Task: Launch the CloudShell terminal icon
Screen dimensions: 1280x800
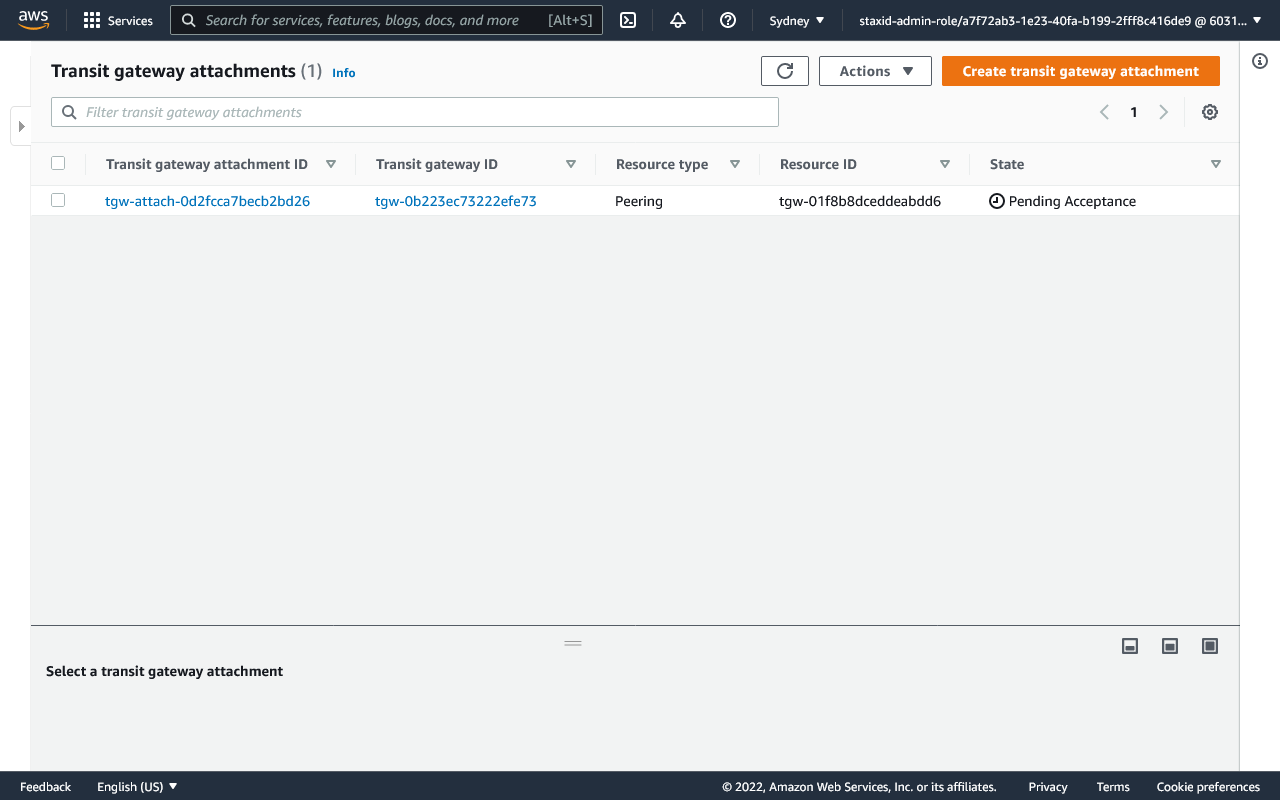Action: tap(628, 20)
